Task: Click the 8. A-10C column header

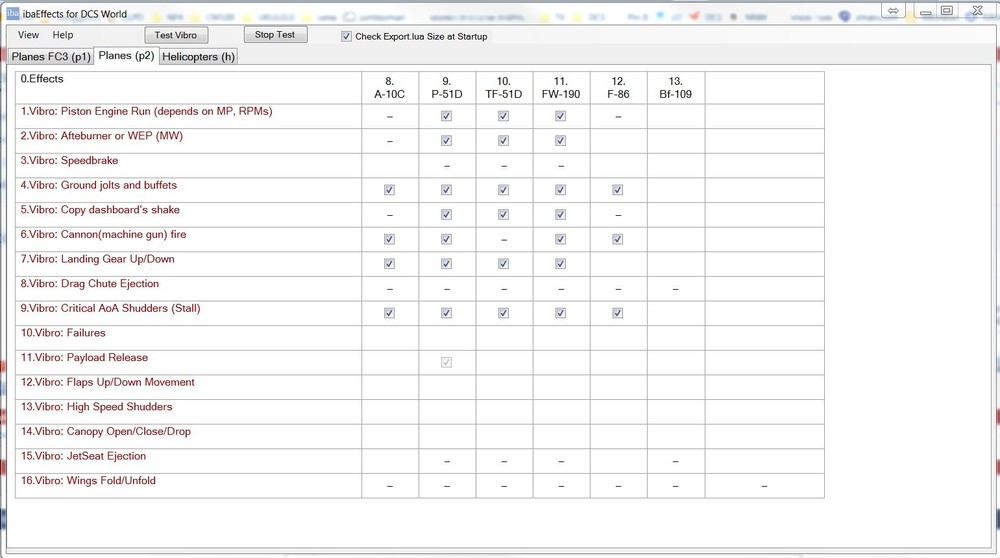Action: tap(390, 88)
